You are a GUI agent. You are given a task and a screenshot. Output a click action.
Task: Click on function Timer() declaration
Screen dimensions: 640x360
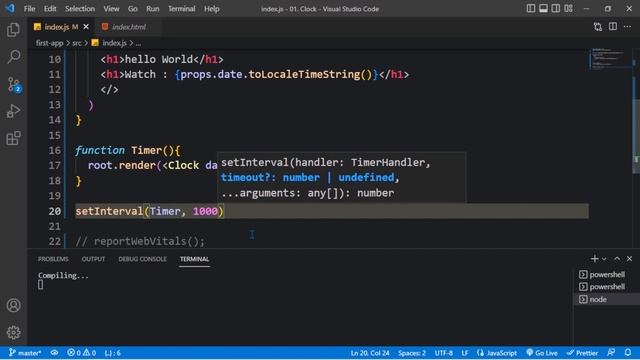click(x=127, y=150)
